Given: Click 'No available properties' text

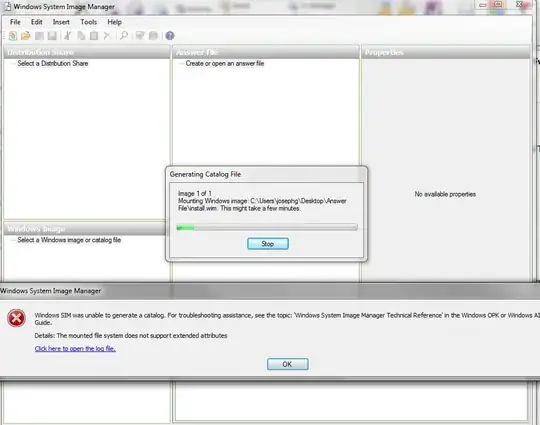Looking at the screenshot, I should point(445,194).
